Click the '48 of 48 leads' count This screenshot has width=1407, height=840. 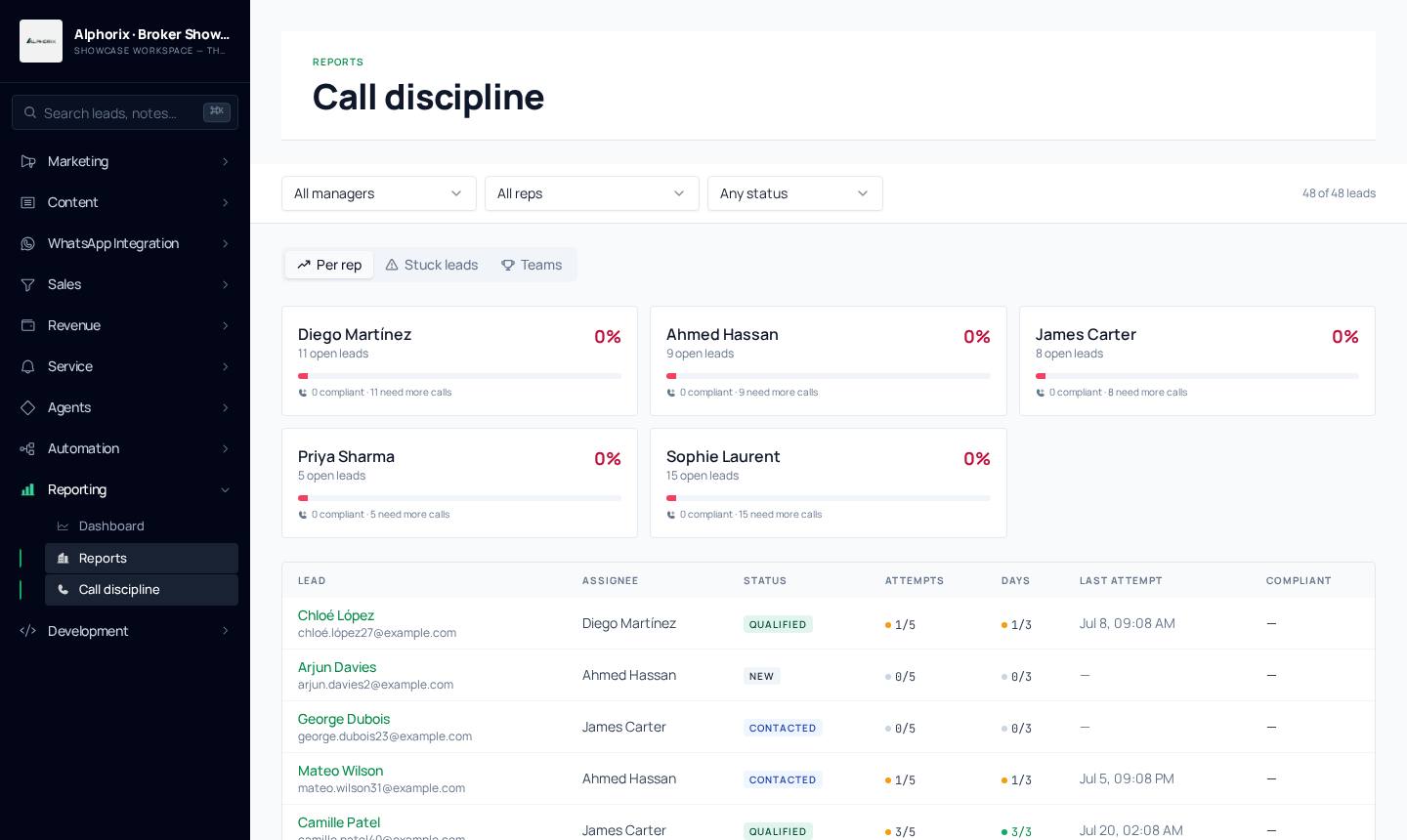click(1339, 193)
